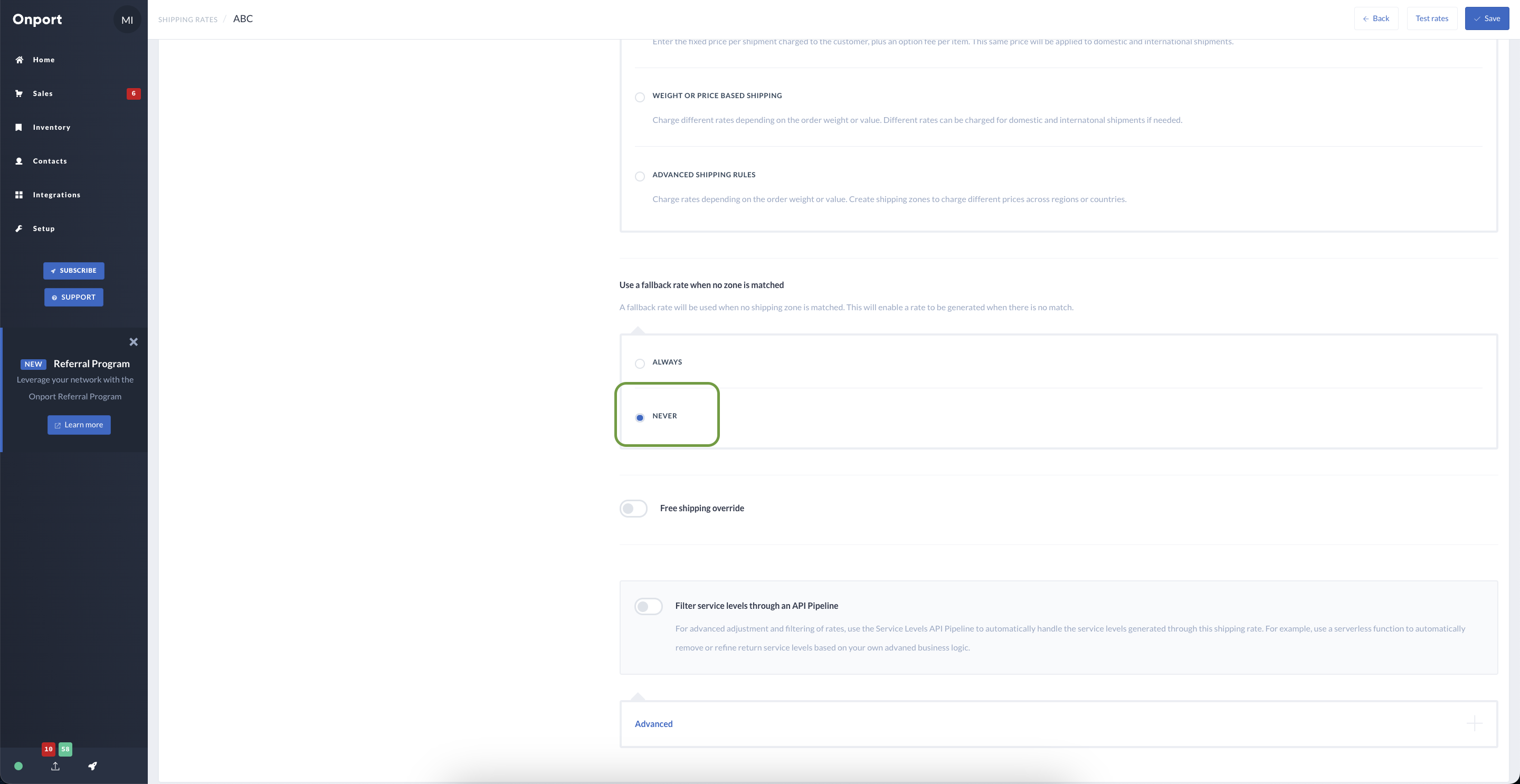Image resolution: width=1520 pixels, height=784 pixels.
Task: Click the Test rates button
Action: point(1431,18)
